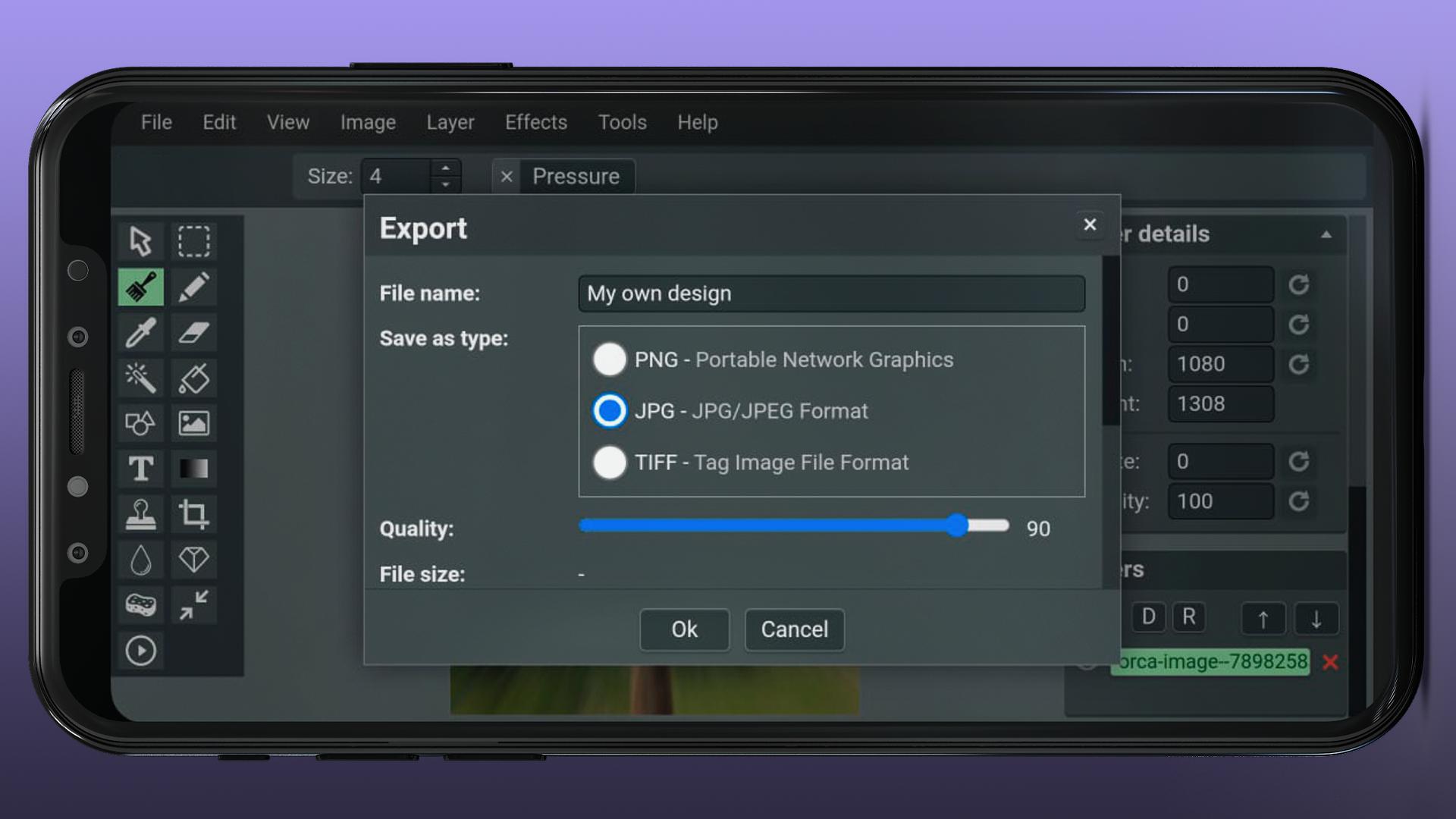Open the Tools menu
1456x819 pixels.
pyautogui.click(x=623, y=122)
